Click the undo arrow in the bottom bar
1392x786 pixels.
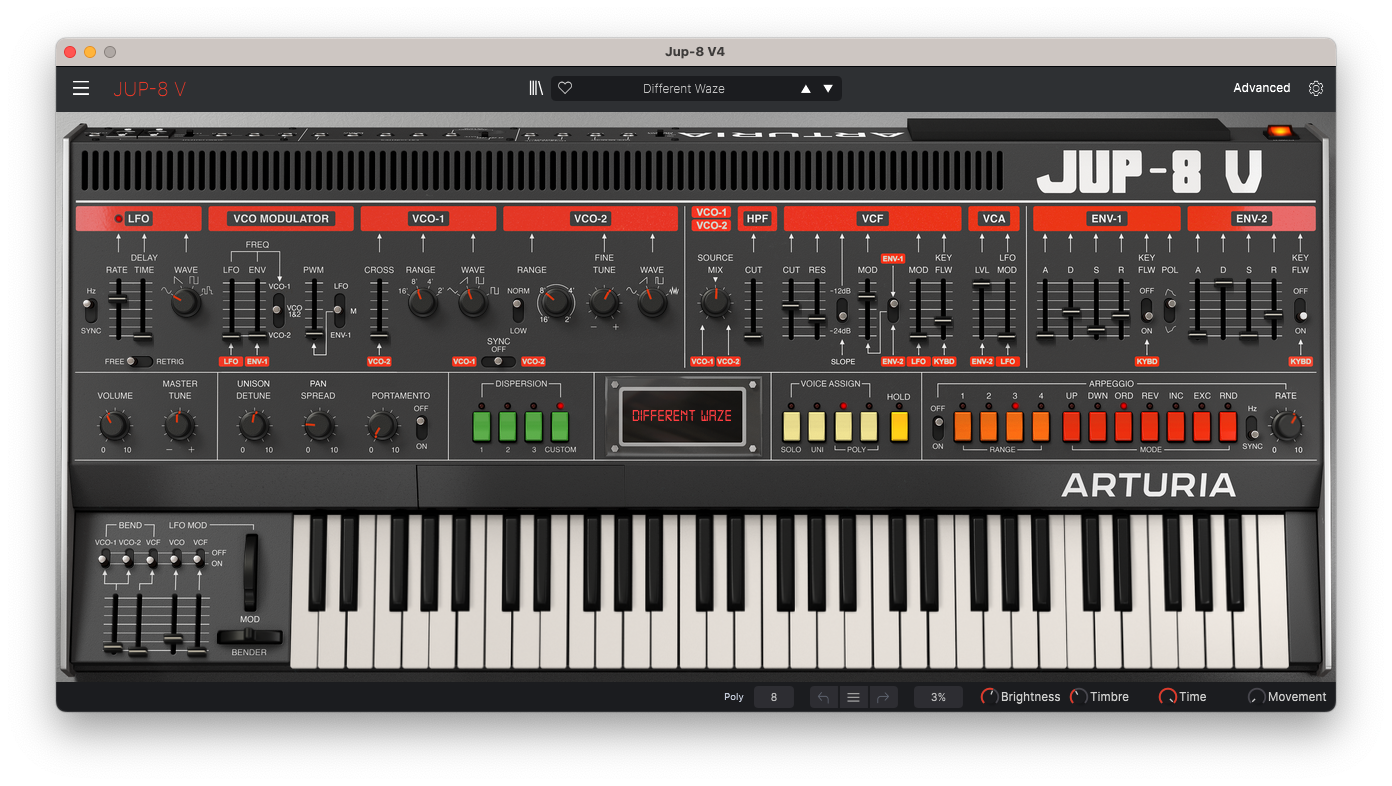click(x=823, y=697)
